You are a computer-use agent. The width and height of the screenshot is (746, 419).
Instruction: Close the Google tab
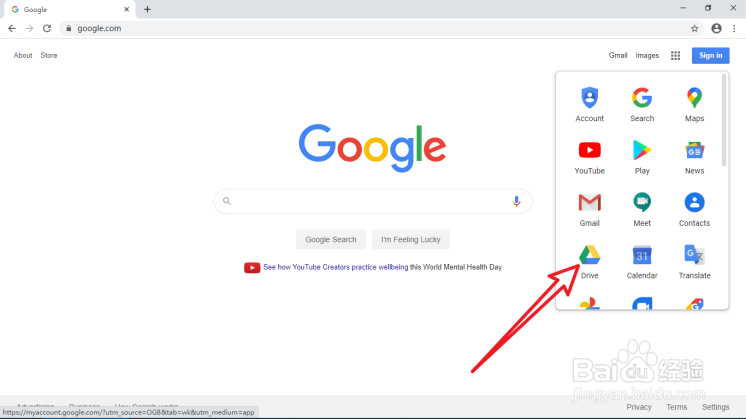click(127, 10)
